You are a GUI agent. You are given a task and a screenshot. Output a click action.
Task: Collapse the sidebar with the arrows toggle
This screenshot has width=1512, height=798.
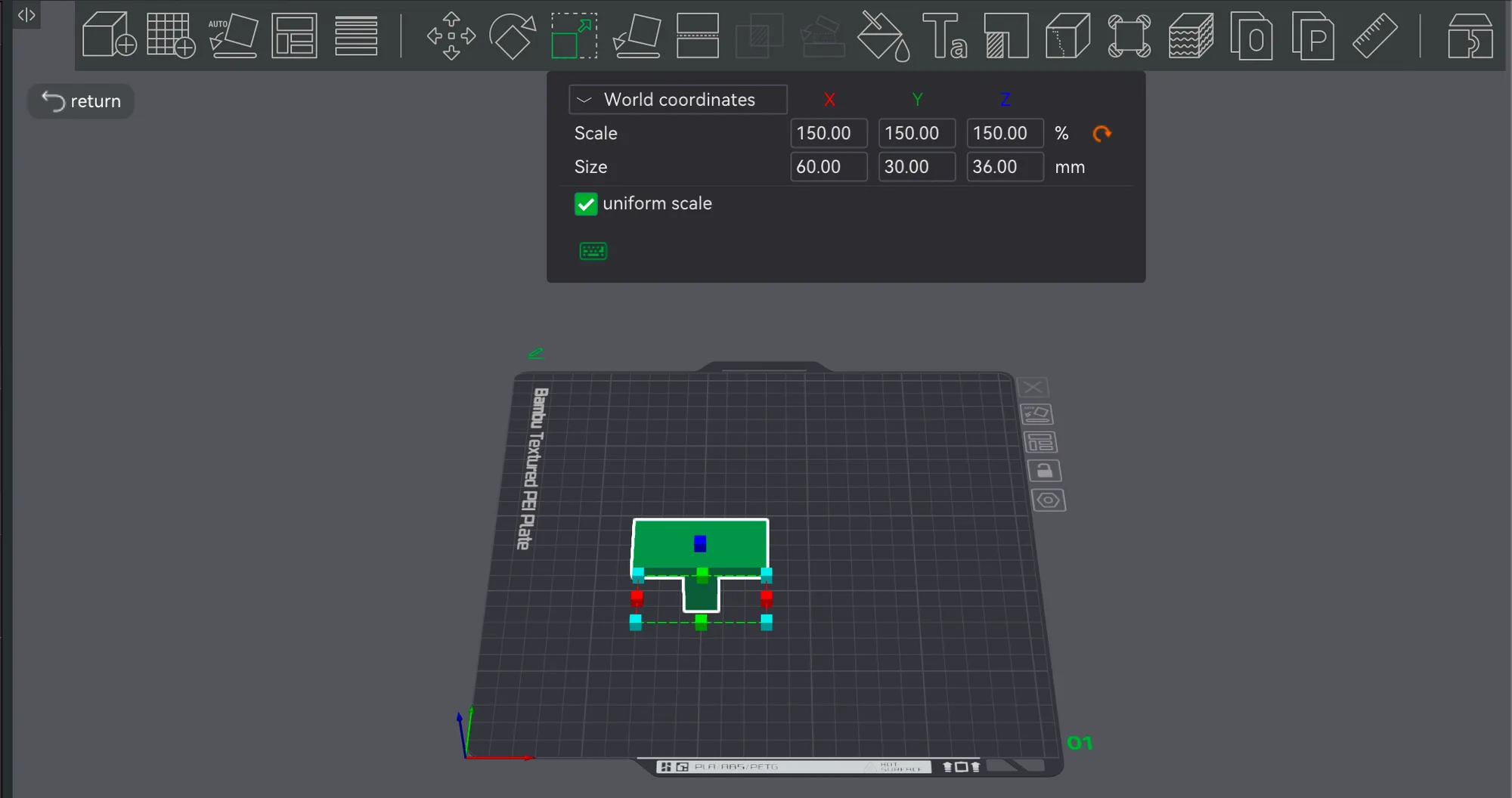point(26,14)
